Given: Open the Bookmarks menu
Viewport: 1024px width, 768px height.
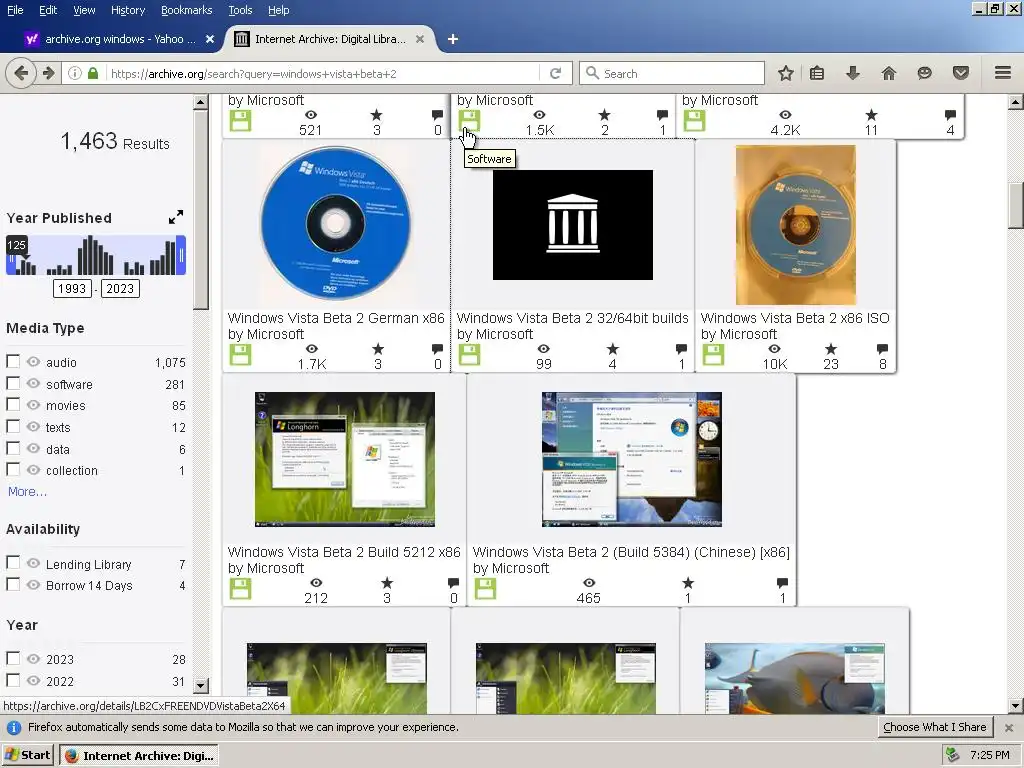Looking at the screenshot, I should click(187, 10).
